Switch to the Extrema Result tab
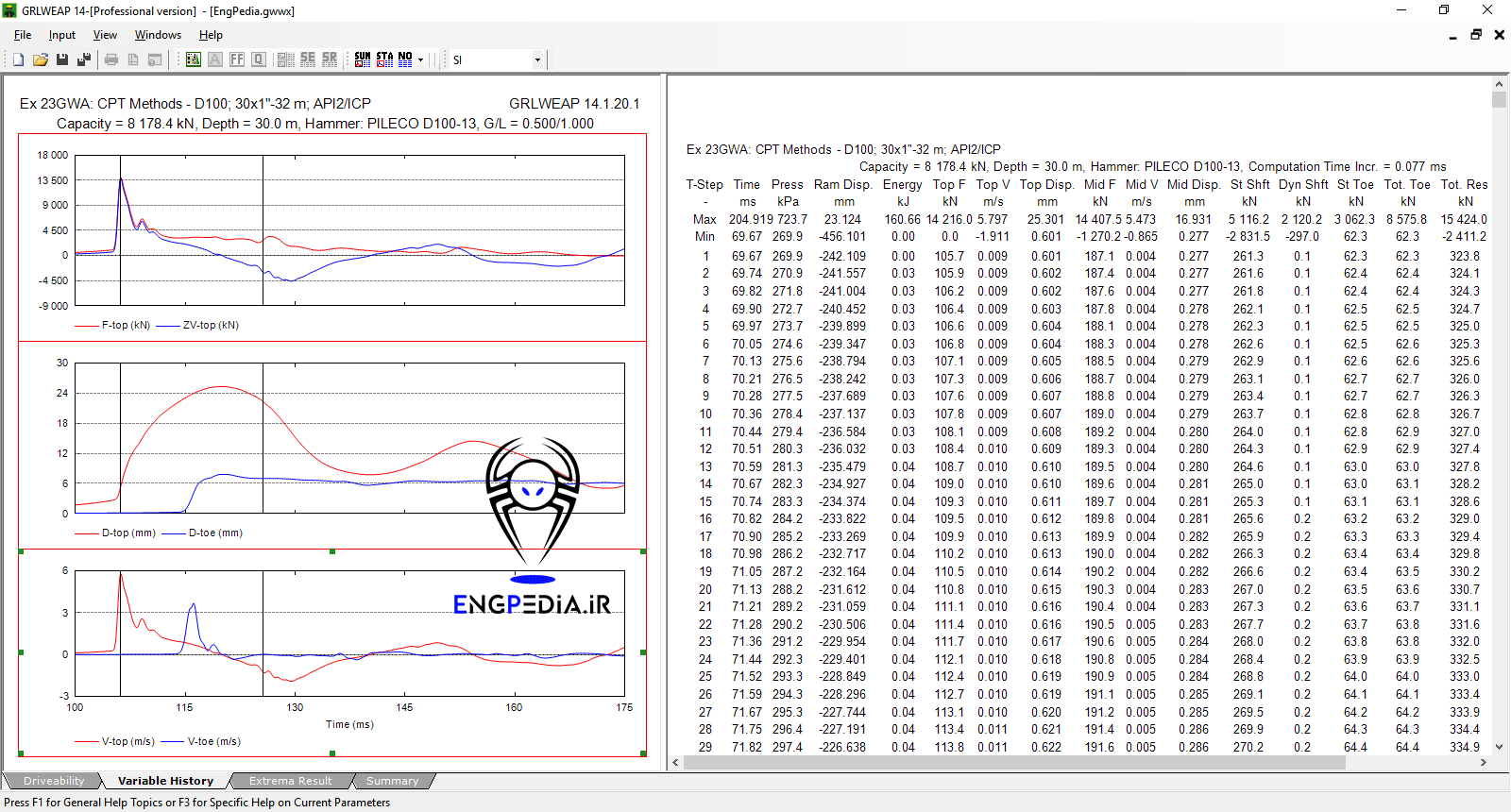Viewport: 1511px width, 812px height. coord(290,781)
